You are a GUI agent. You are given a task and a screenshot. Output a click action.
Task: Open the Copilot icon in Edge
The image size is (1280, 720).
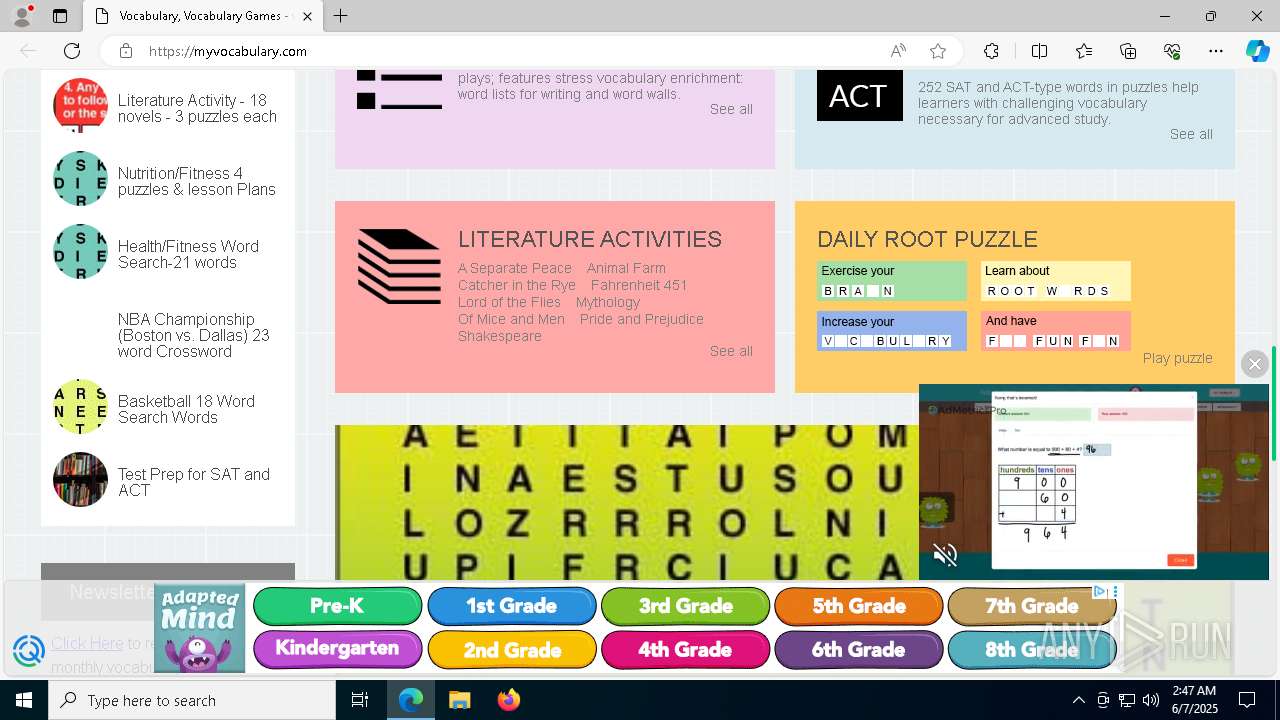coord(1257,51)
